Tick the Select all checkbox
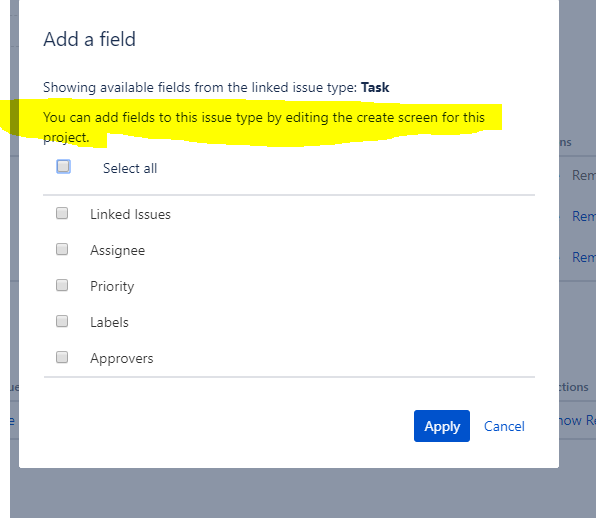The height and width of the screenshot is (518, 596). 63,166
